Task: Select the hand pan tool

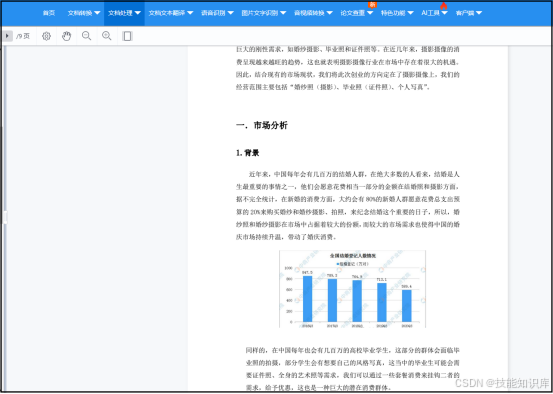Action: (x=66, y=36)
